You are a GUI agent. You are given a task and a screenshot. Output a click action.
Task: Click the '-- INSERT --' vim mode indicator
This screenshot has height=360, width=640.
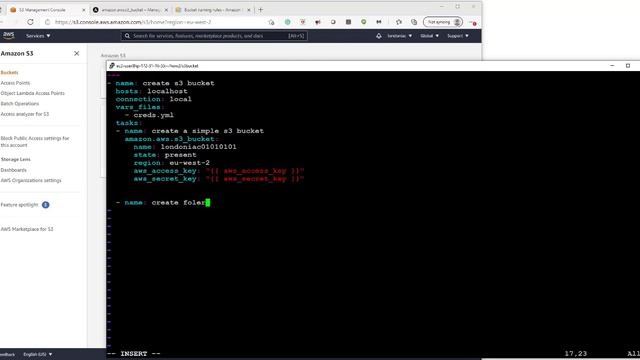click(134, 354)
